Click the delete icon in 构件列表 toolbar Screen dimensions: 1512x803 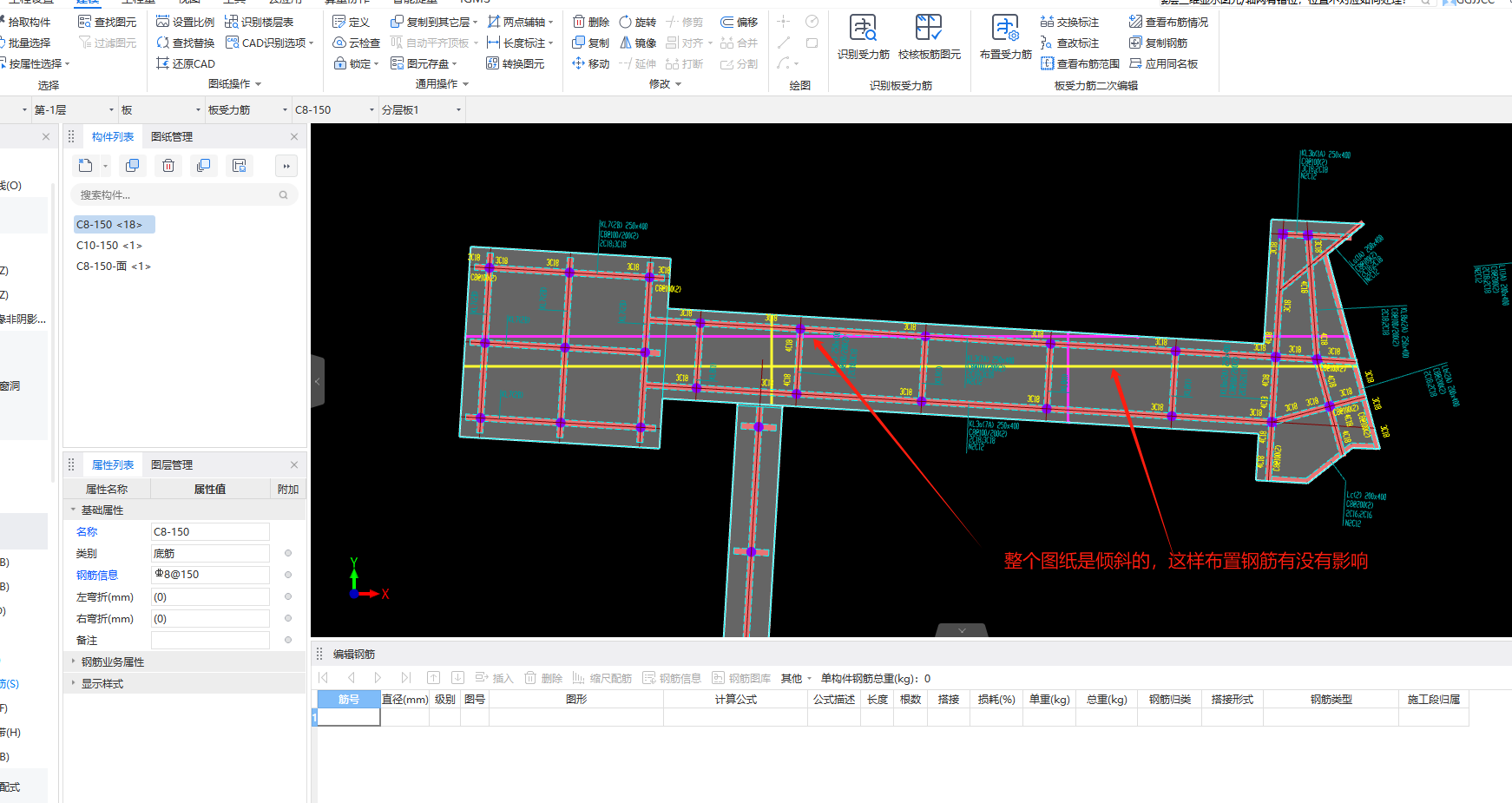168,166
